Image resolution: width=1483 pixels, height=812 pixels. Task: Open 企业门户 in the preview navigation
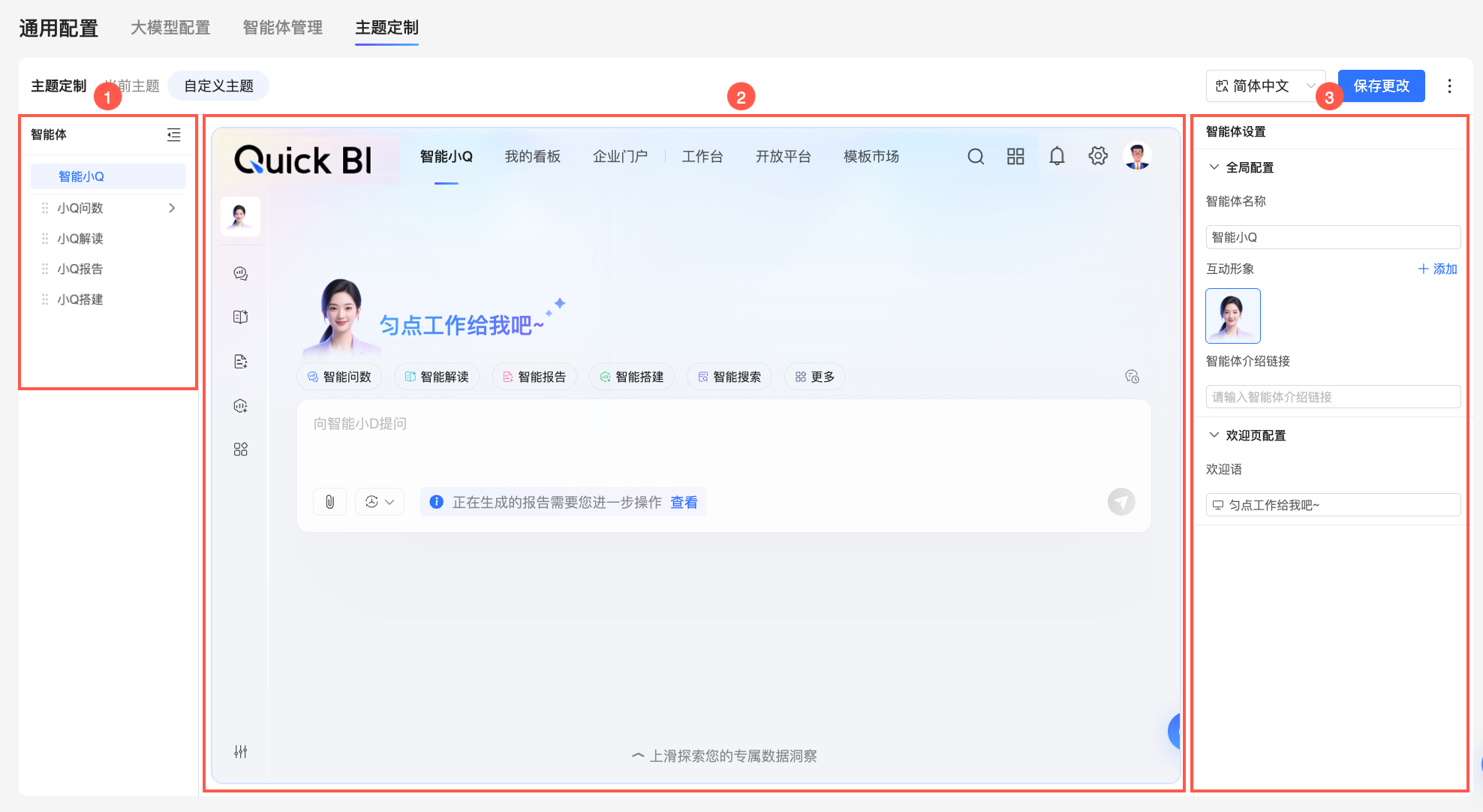point(620,156)
